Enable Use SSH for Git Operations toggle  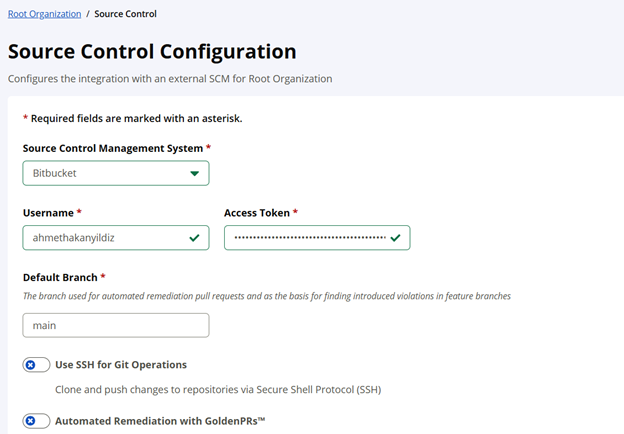(x=36, y=365)
